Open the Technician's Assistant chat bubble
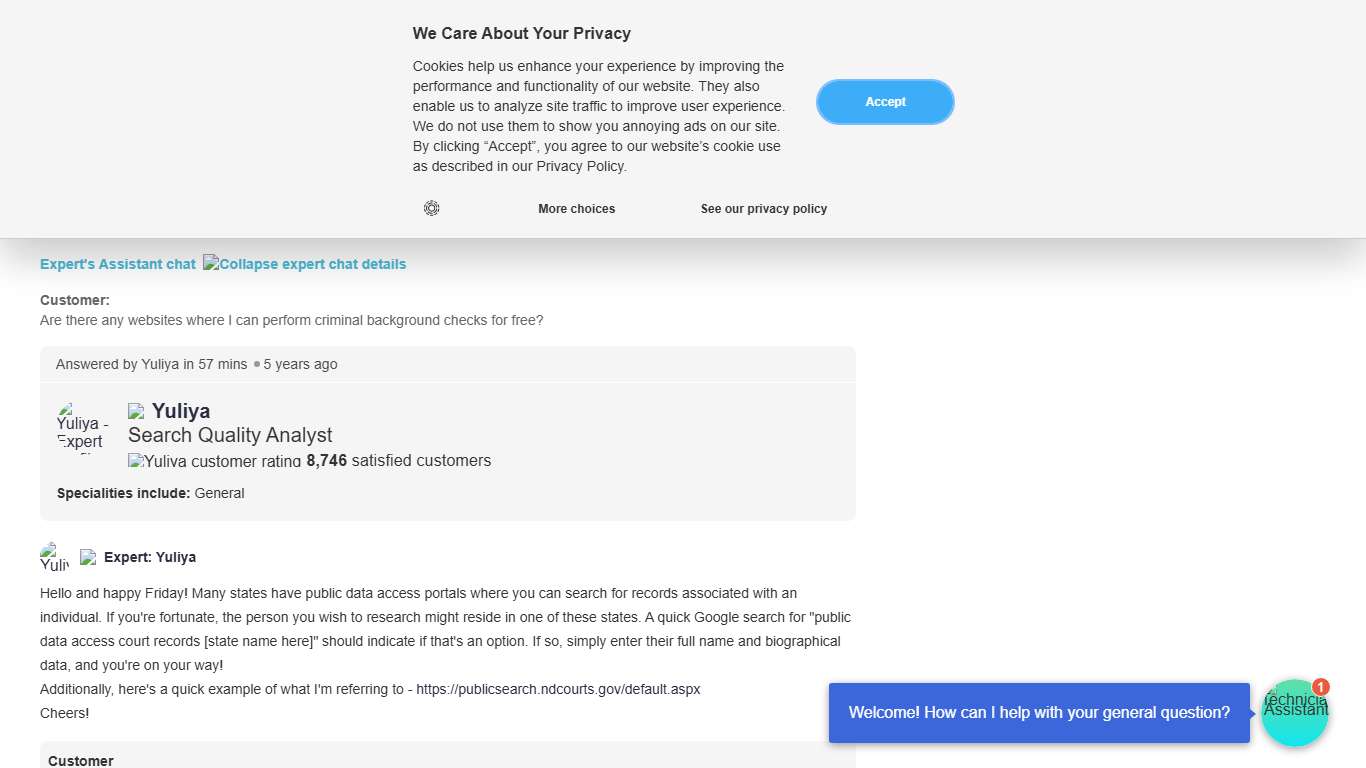Image resolution: width=1366 pixels, height=768 pixels. point(1295,713)
